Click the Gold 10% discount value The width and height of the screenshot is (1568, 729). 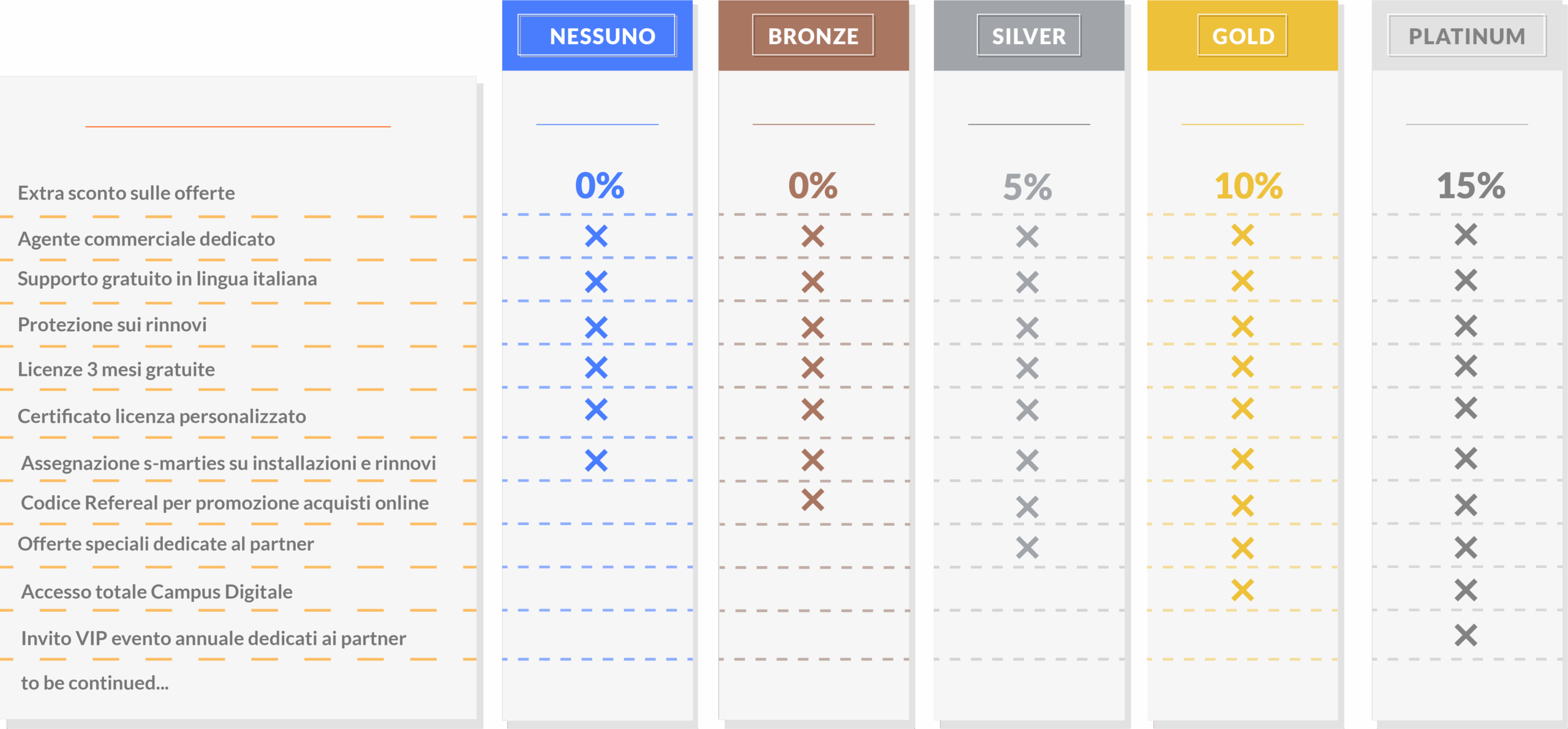coord(1248,186)
